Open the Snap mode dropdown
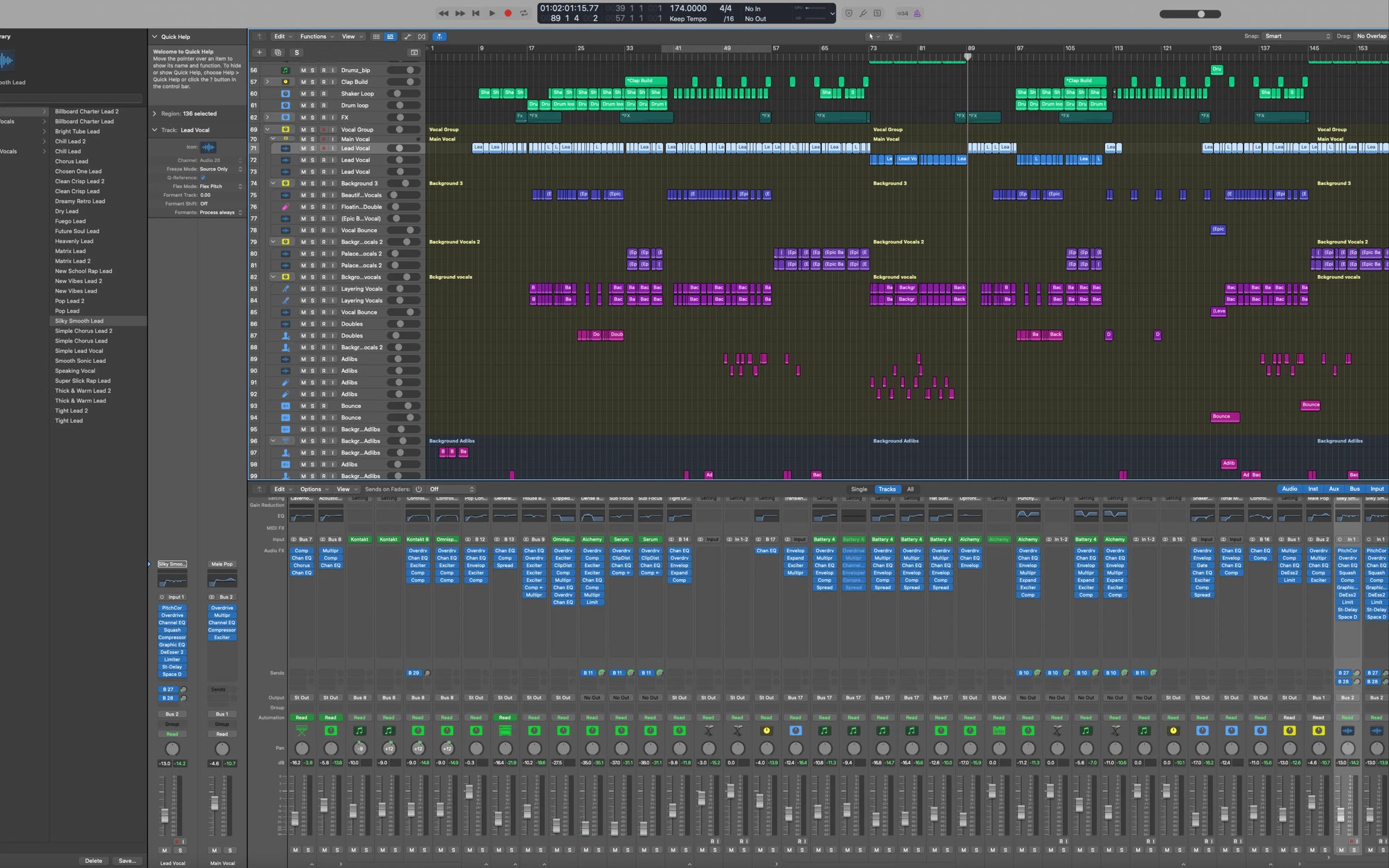Image resolution: width=1389 pixels, height=868 pixels. pyautogui.click(x=1297, y=36)
